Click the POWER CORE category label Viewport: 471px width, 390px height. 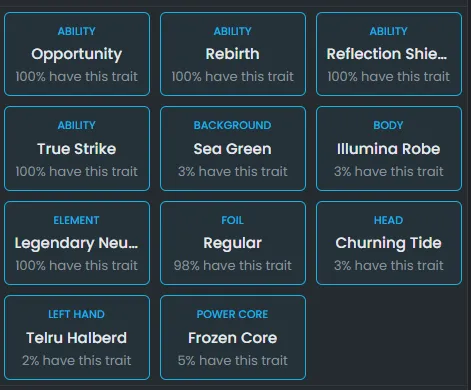tap(232, 314)
